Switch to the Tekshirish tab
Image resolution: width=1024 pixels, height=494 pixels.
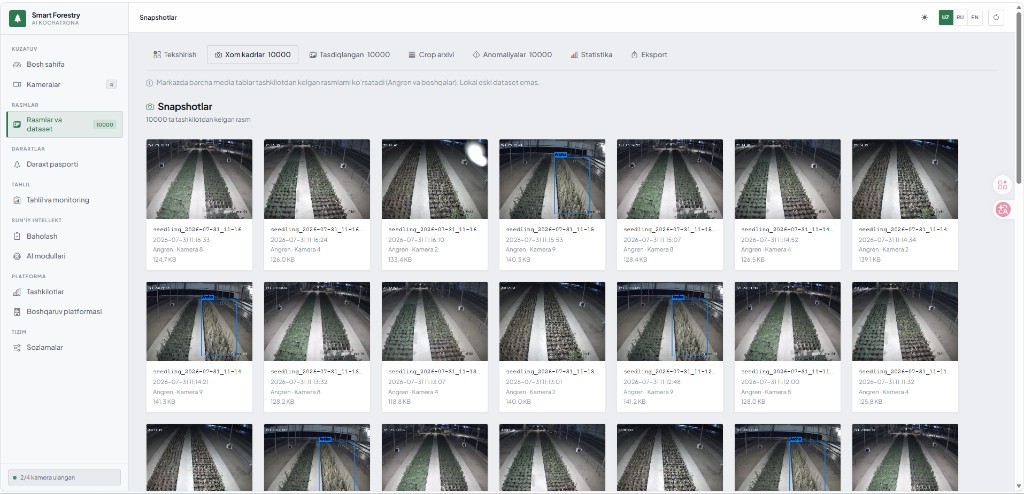pos(174,55)
